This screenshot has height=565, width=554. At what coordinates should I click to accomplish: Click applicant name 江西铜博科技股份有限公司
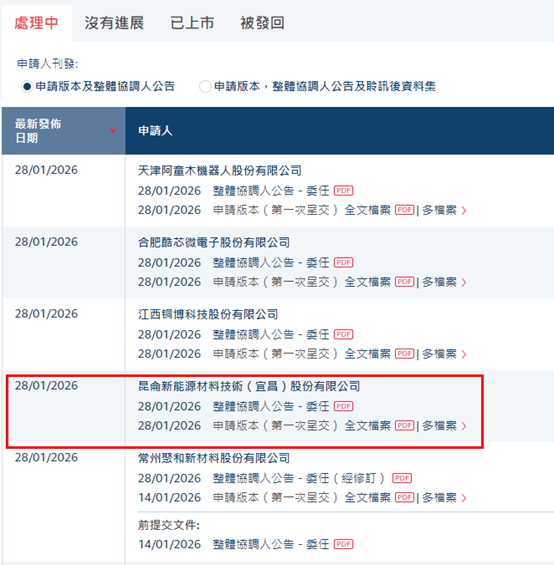pyautogui.click(x=208, y=314)
